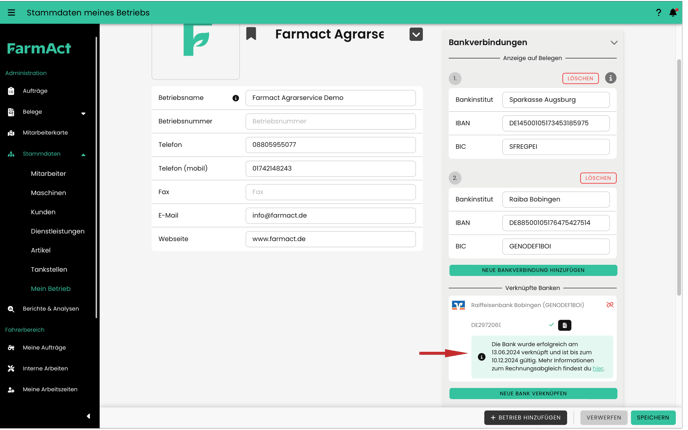Open the help question mark icon

[659, 13]
